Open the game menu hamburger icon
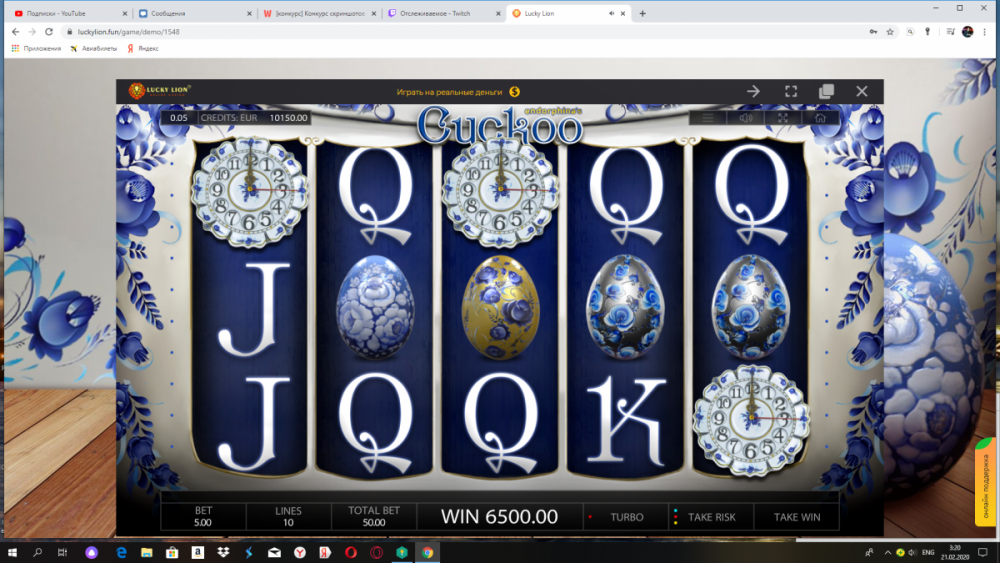Image resolution: width=1000 pixels, height=563 pixels. 707,118
